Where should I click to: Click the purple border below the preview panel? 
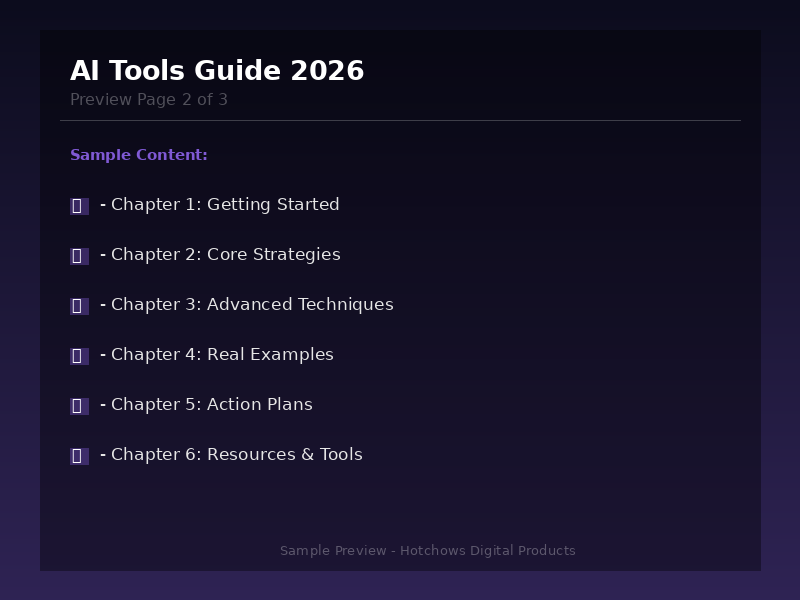[x=400, y=586]
